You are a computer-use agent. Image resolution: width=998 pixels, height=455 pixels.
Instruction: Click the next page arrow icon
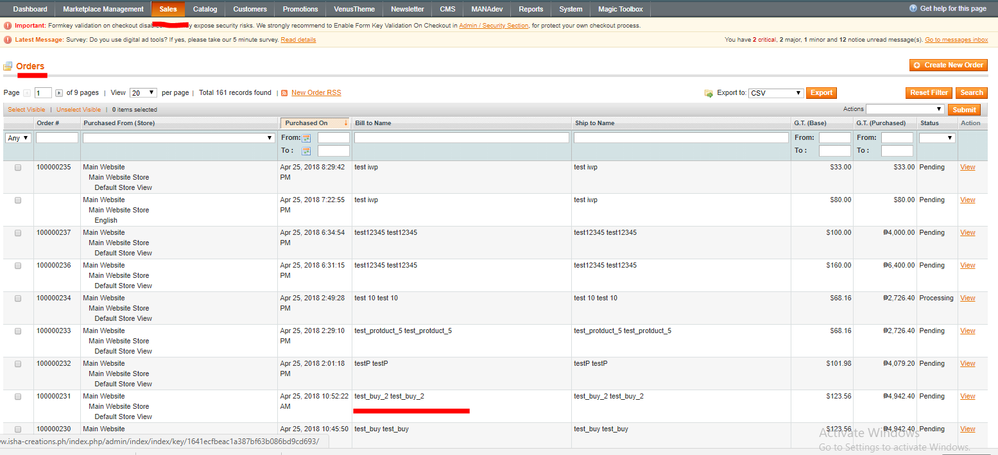58,92
